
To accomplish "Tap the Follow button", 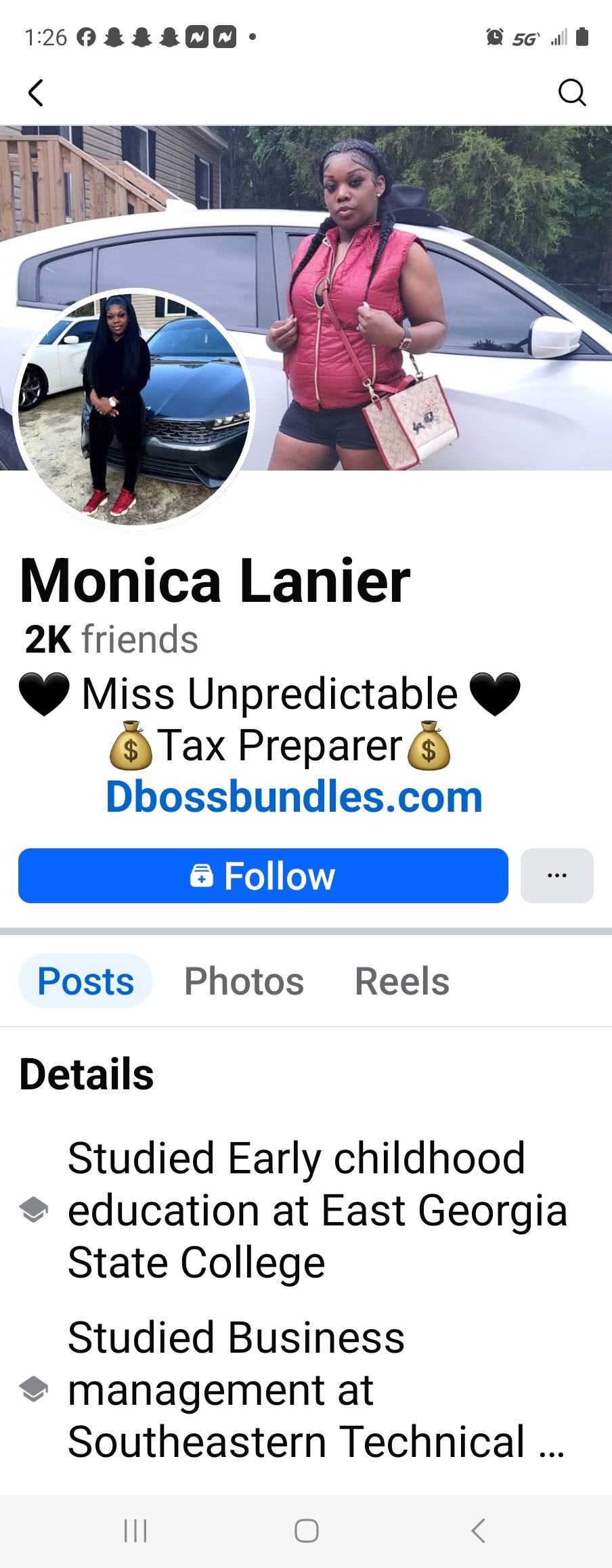I will click(x=263, y=875).
